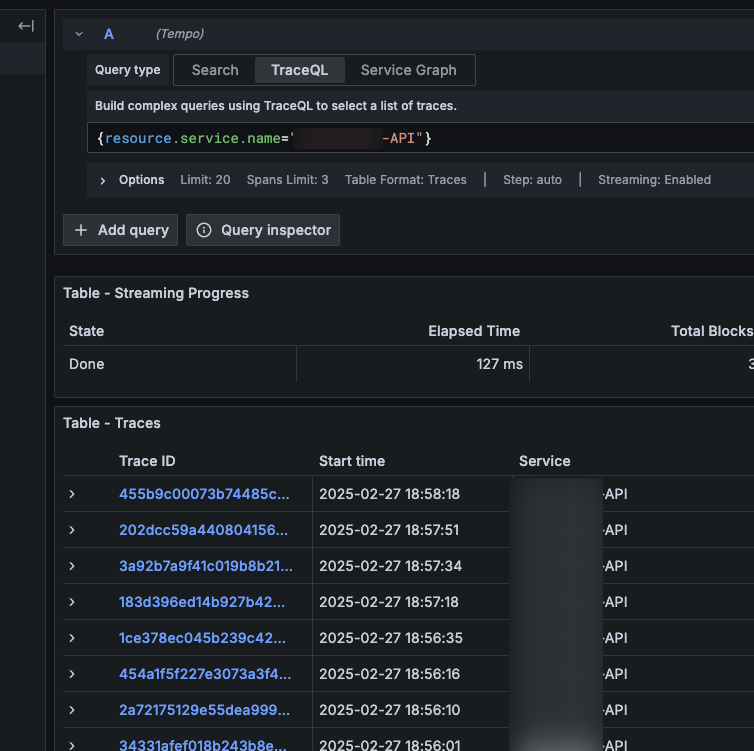Sort by the Trace ID column header

pos(147,461)
